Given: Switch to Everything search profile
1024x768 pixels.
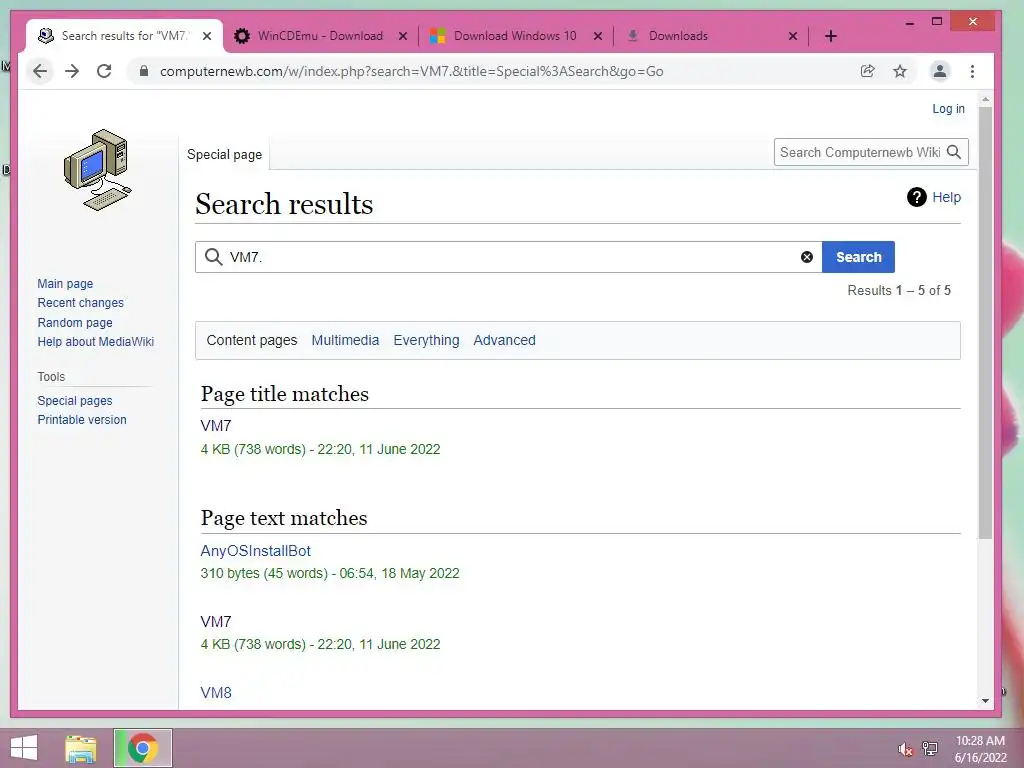Looking at the screenshot, I should tap(426, 340).
